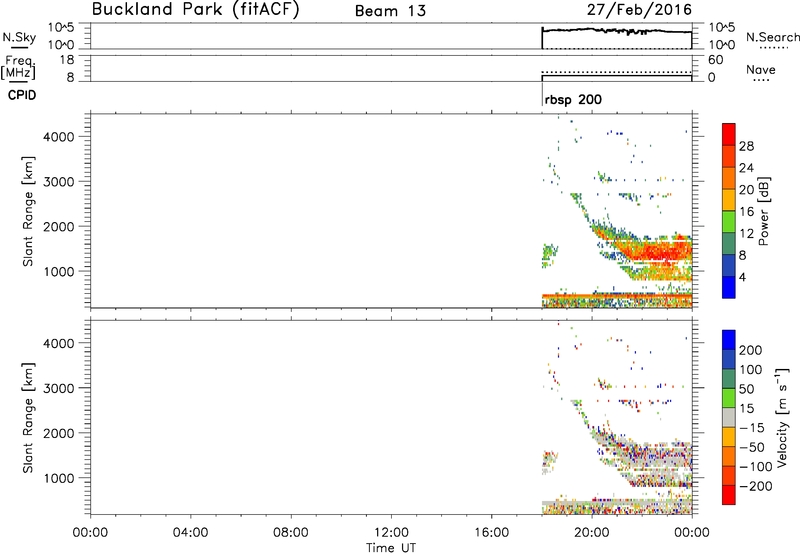
Task: Pick the Power colorbar segment between 4 and 8
Action: [x=729, y=265]
